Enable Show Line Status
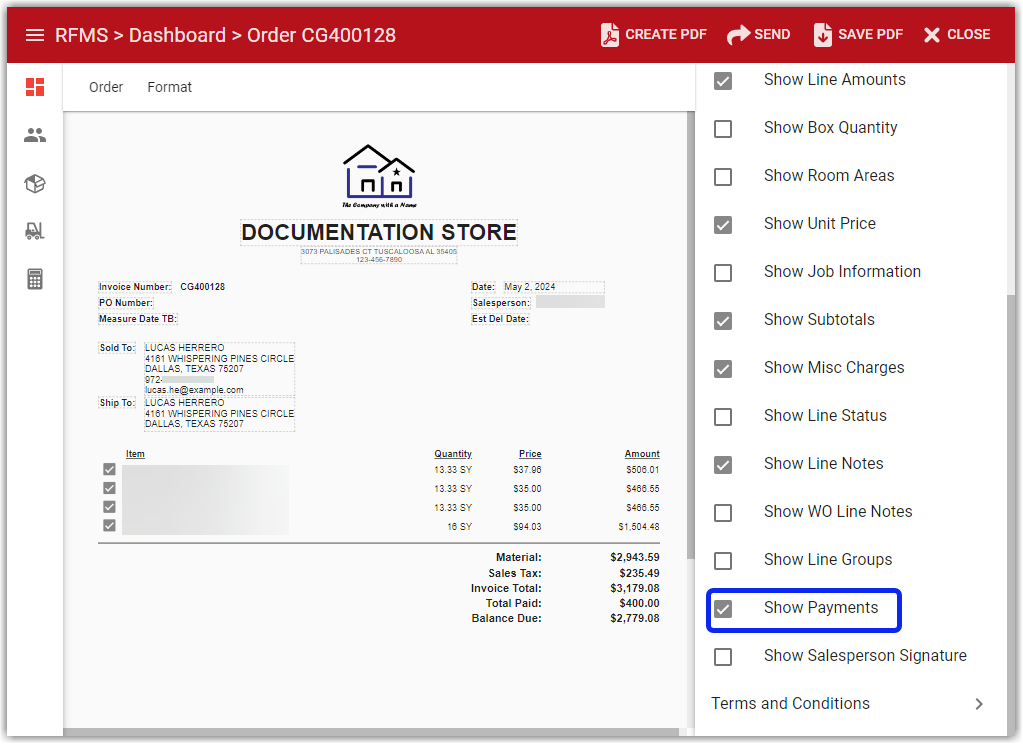Screen dimensions: 1023x744 (x=723, y=417)
